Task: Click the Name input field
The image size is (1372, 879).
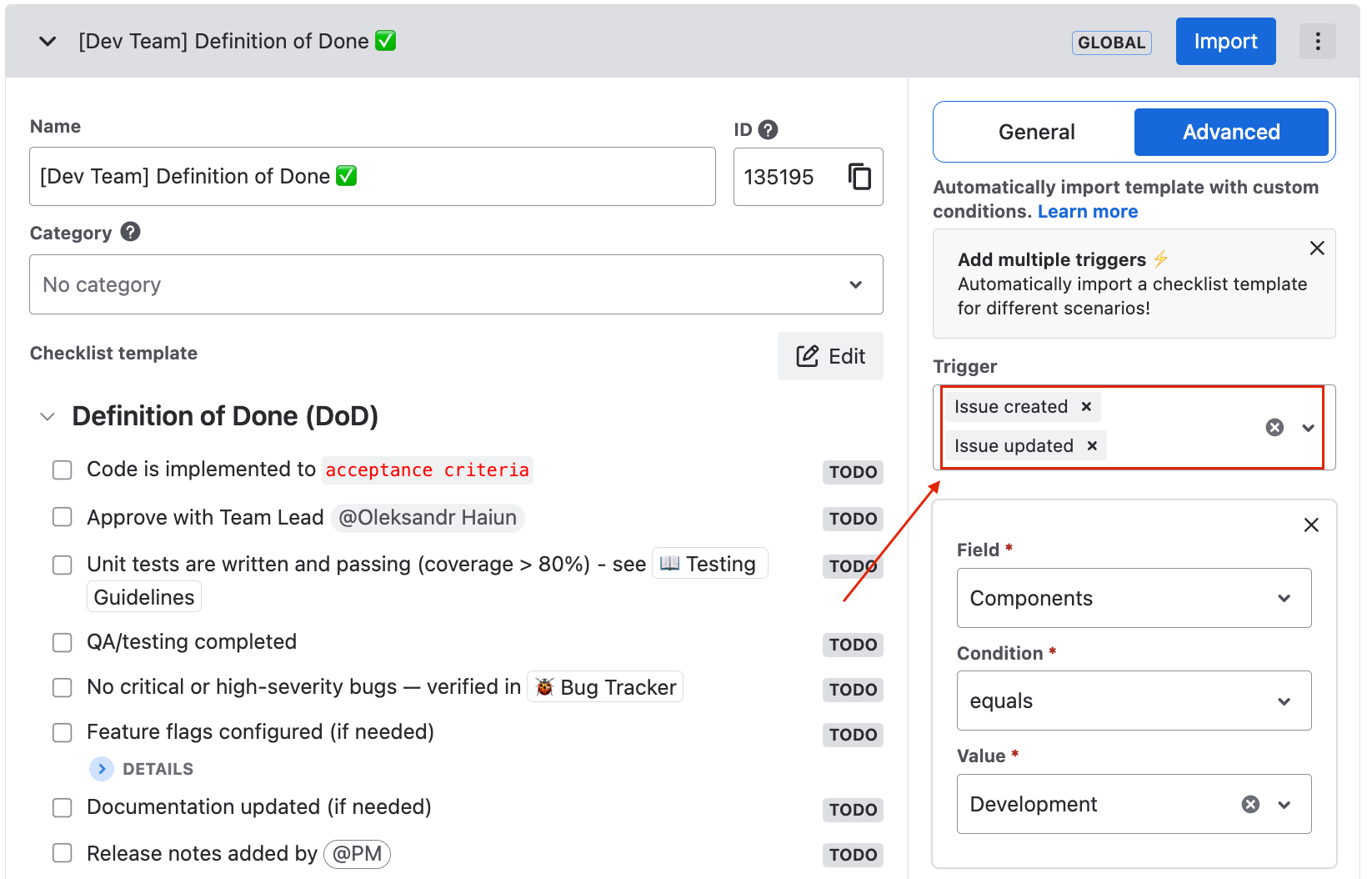Action: (373, 177)
